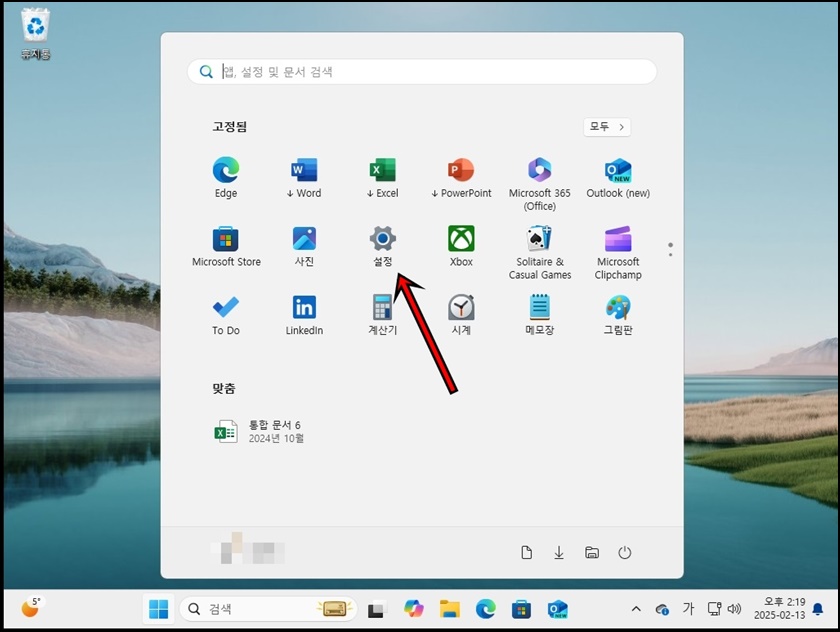The image size is (840, 632).
Task: Open Microsoft Store from the taskbar
Action: pos(521,609)
